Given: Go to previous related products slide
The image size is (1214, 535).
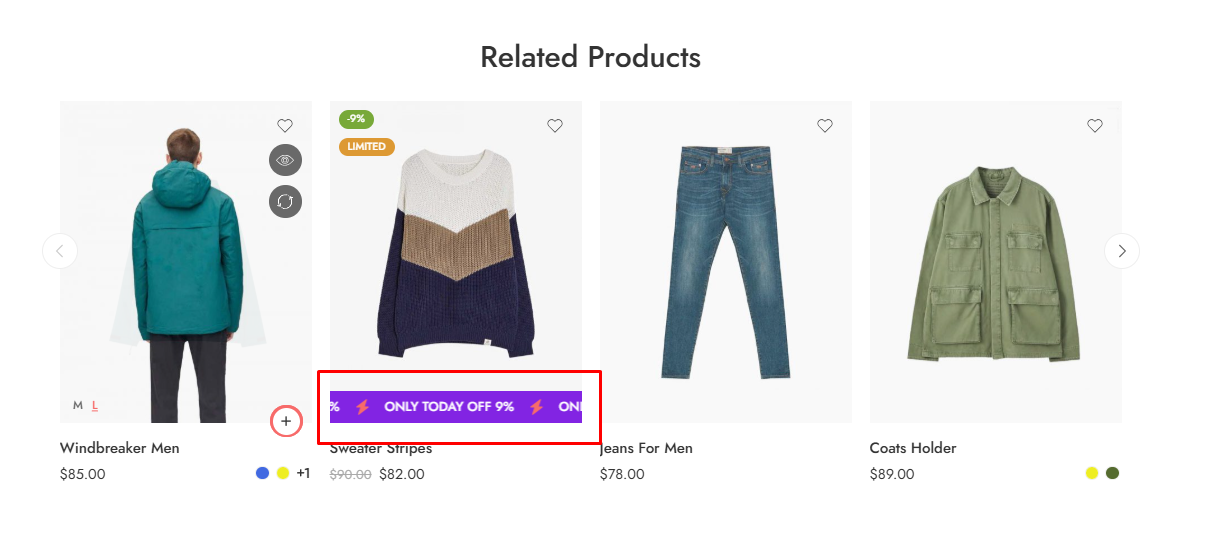Looking at the screenshot, I should (60, 251).
